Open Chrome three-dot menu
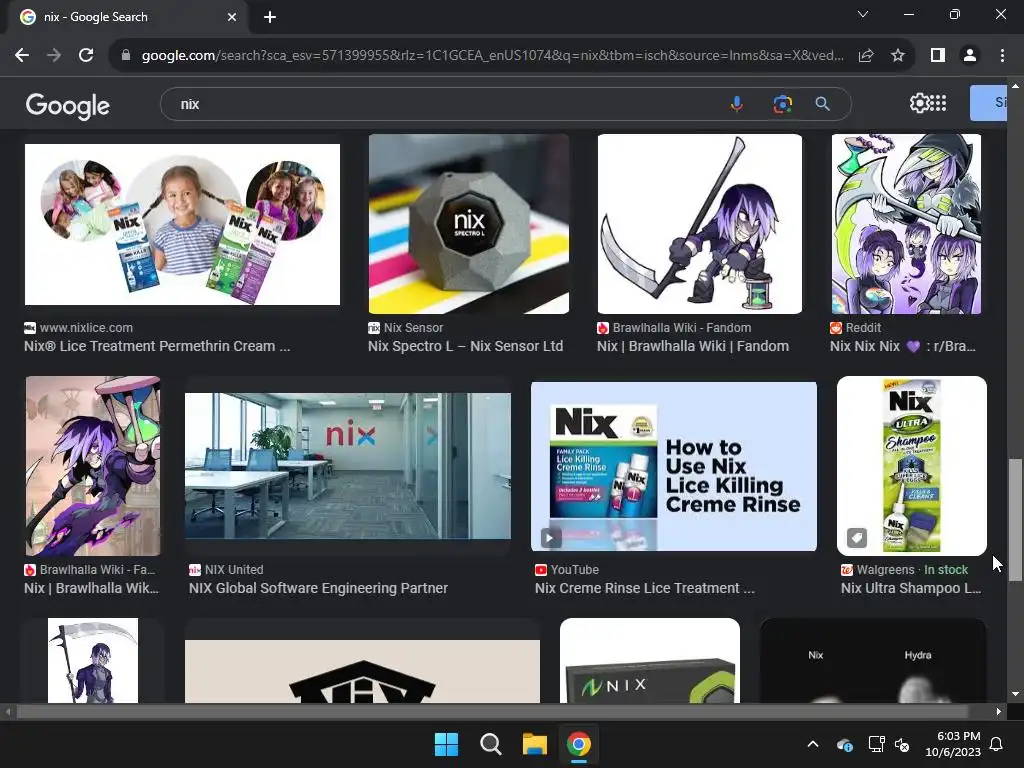The height and width of the screenshot is (768, 1024). [1002, 56]
